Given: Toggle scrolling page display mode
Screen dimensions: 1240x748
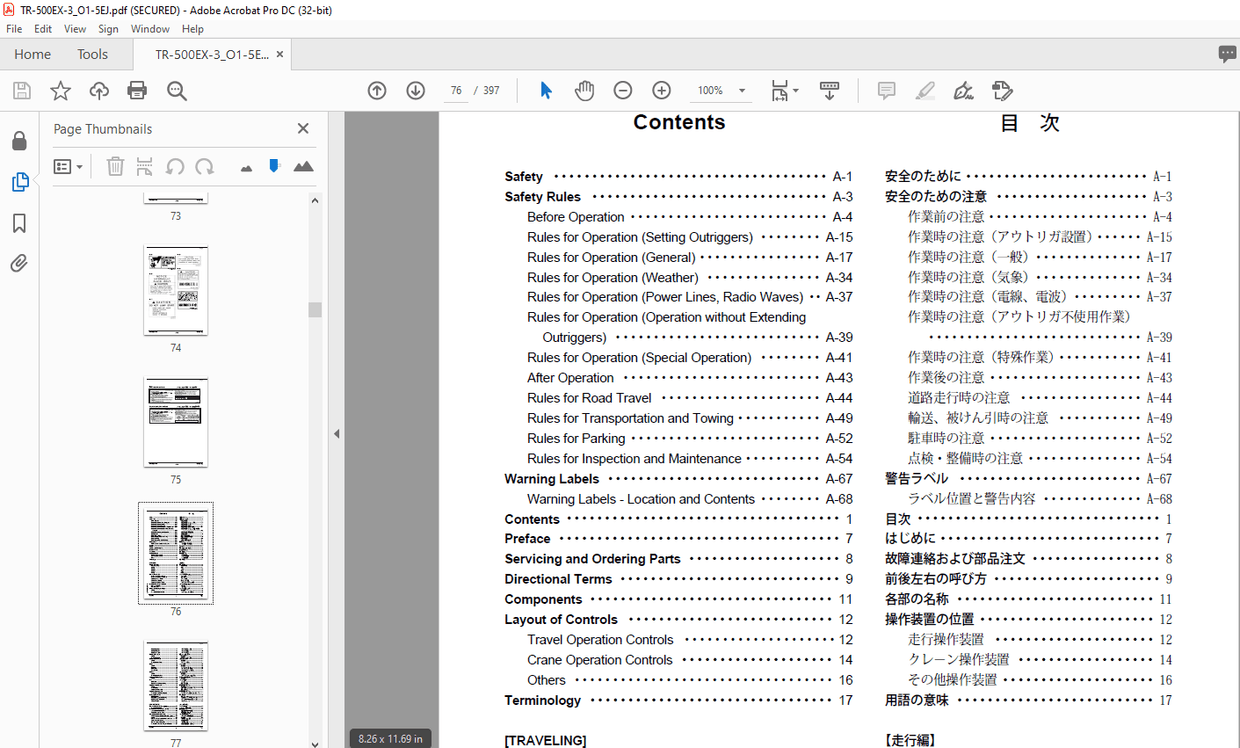Looking at the screenshot, I should [829, 90].
